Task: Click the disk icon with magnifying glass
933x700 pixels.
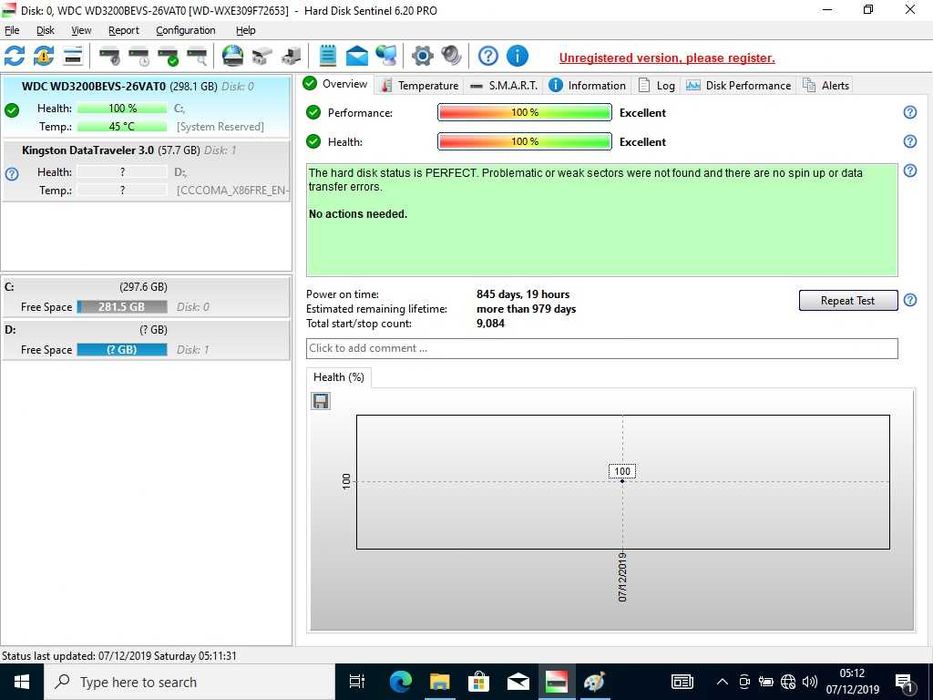Action: (x=198, y=56)
